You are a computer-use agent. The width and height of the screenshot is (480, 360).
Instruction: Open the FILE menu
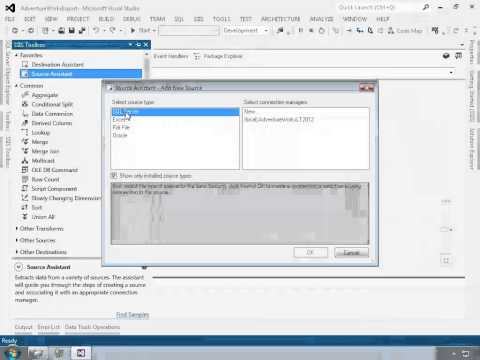tap(10, 19)
